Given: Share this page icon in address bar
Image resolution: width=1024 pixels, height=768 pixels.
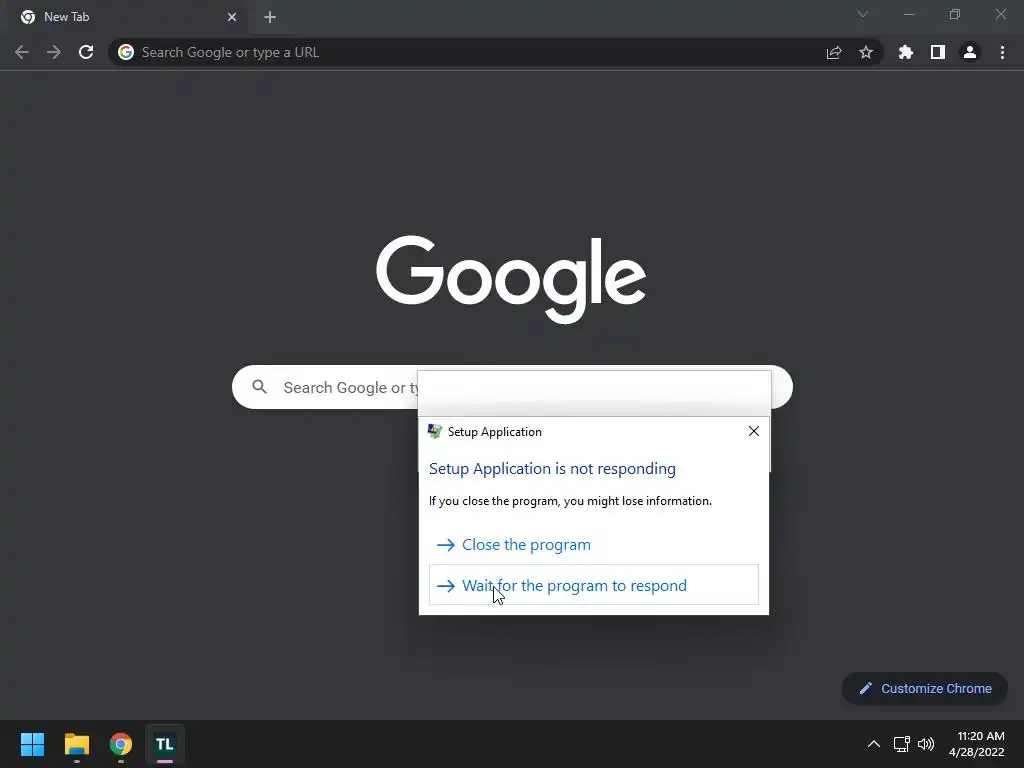Looking at the screenshot, I should tap(834, 52).
